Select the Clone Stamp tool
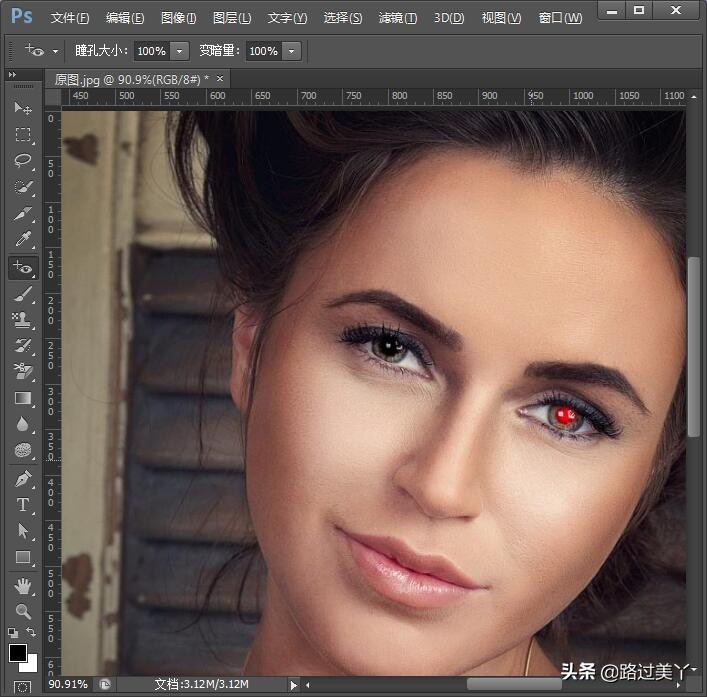This screenshot has width=707, height=697. point(23,320)
